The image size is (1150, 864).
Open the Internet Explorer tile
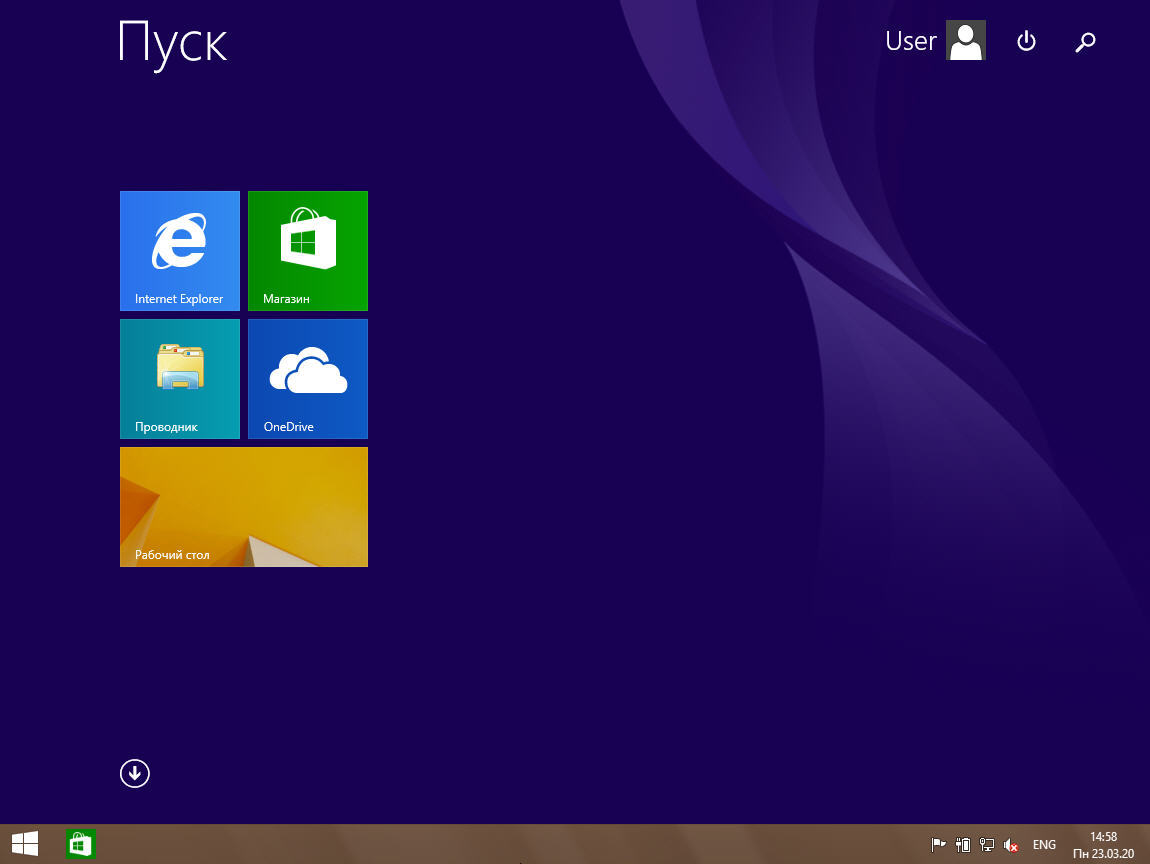coord(180,250)
